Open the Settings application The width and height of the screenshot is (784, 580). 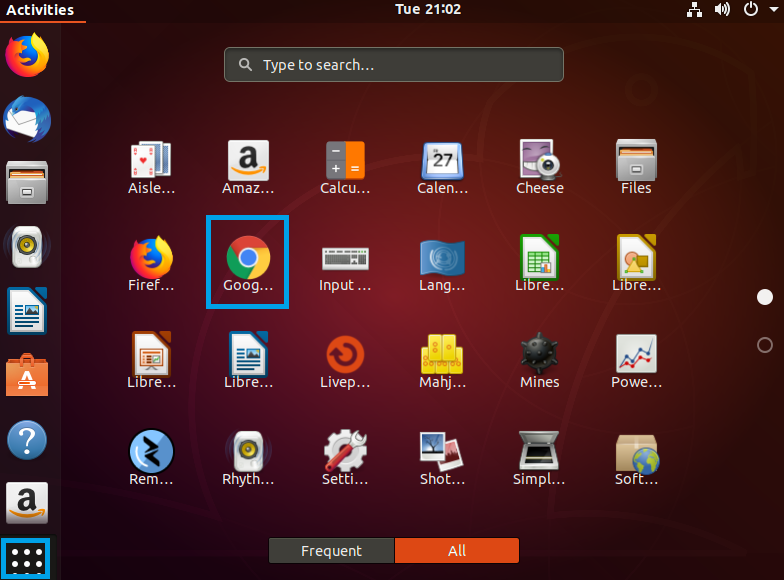click(345, 458)
